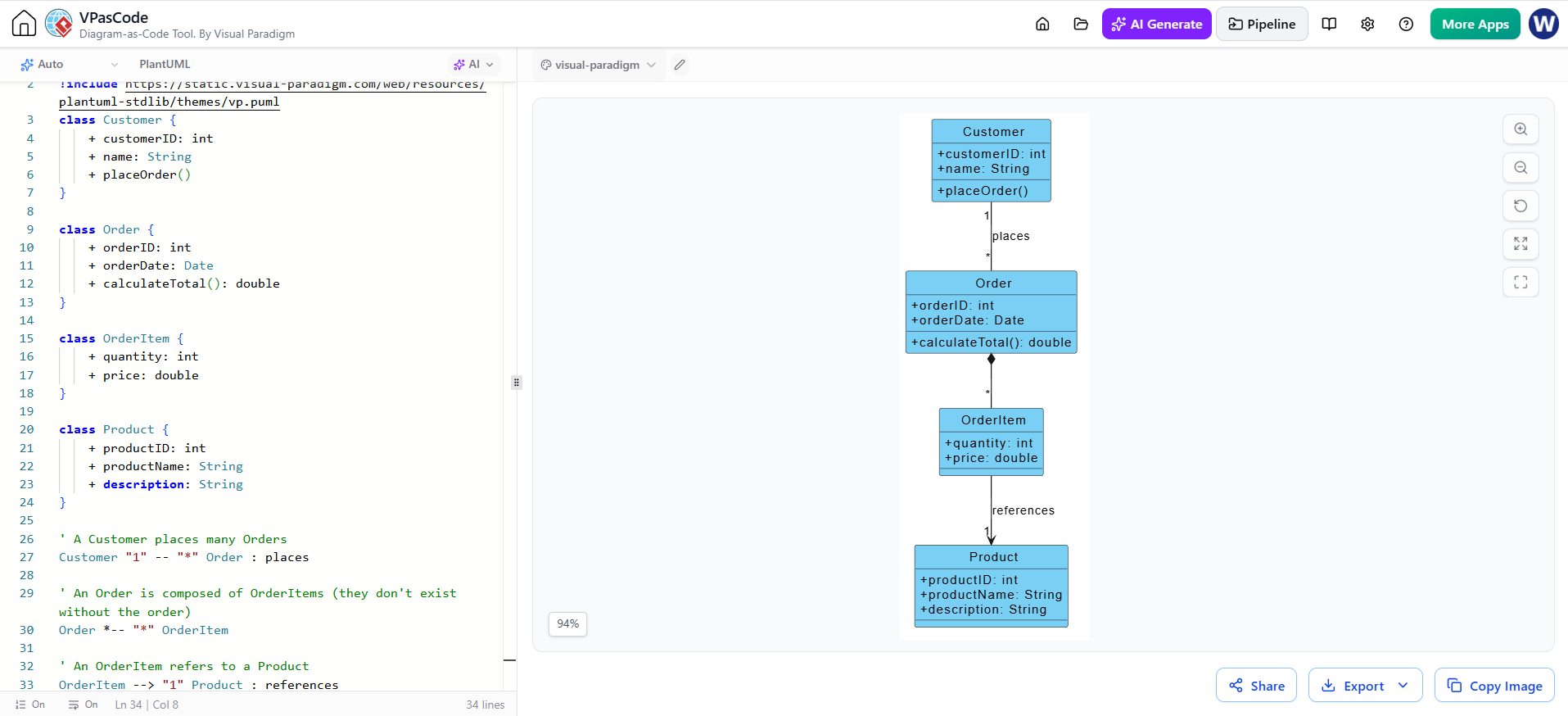The height and width of the screenshot is (716, 1568).
Task: Open the documentation book icon
Action: (1329, 24)
